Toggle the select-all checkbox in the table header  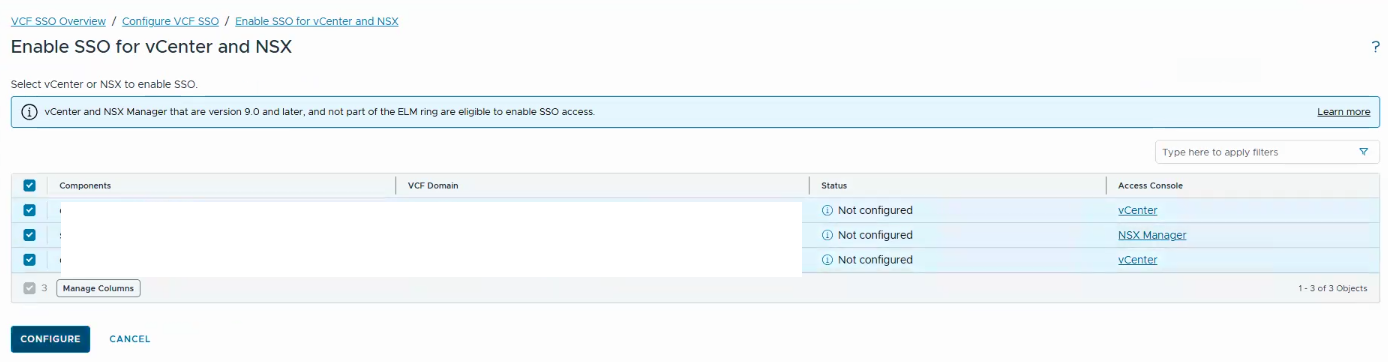(29, 186)
